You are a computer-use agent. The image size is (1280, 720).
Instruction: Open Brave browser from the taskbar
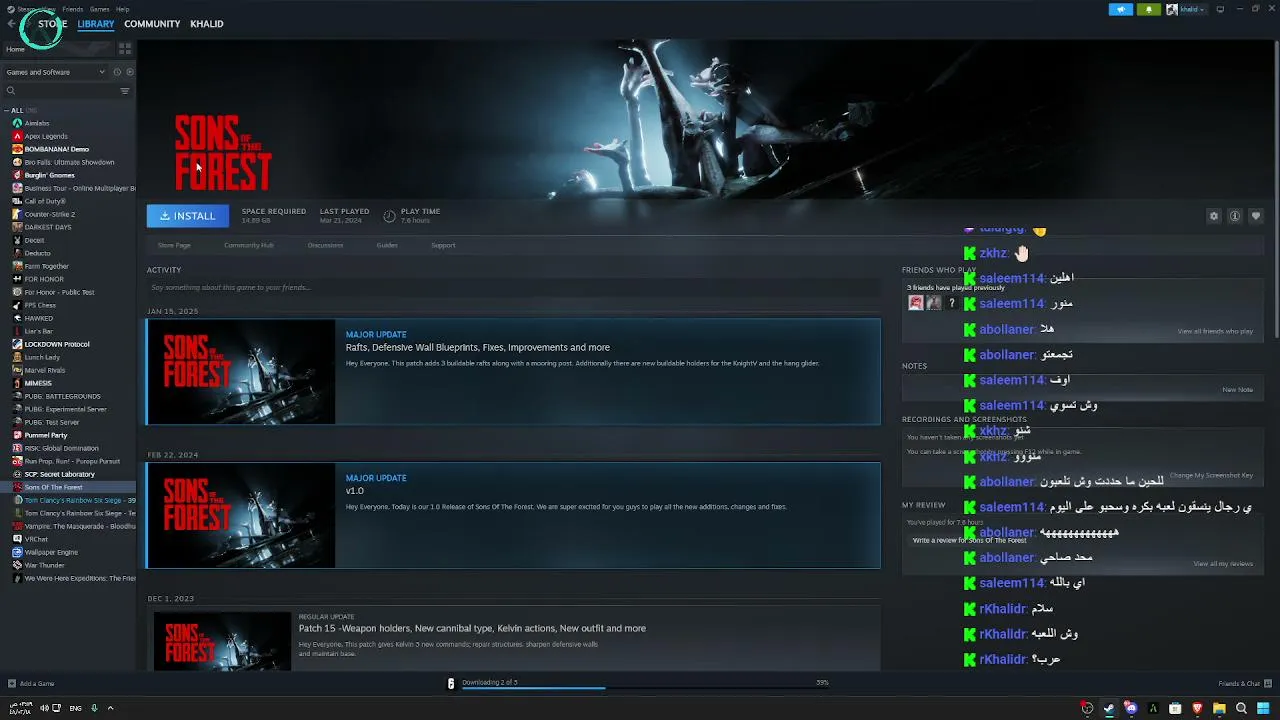pyautogui.click(x=1197, y=708)
